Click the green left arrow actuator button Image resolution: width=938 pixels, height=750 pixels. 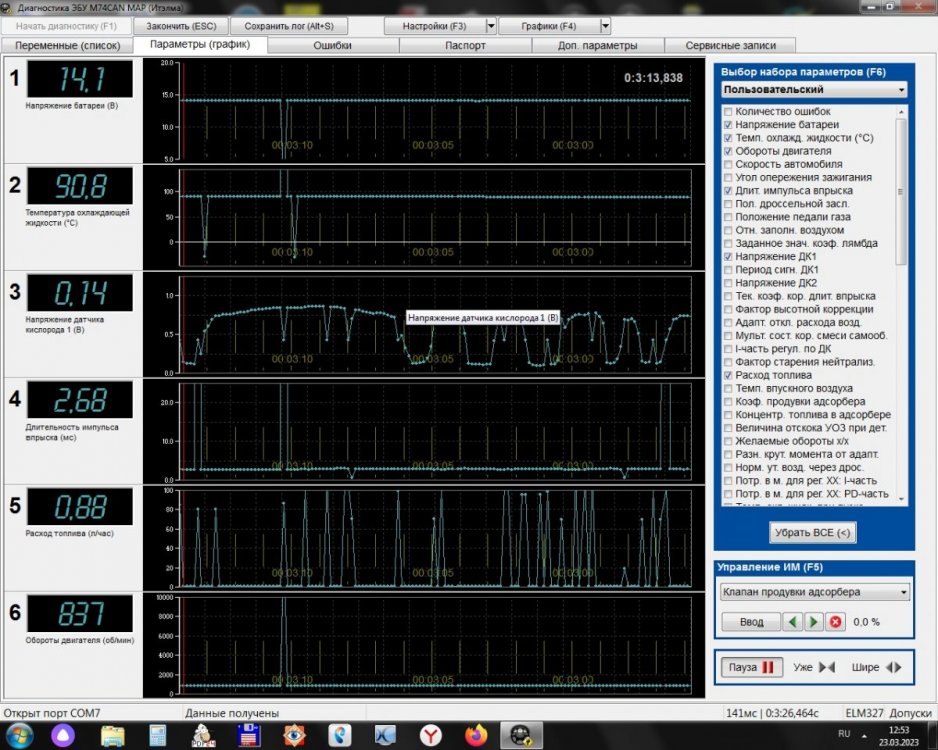pyautogui.click(x=792, y=622)
